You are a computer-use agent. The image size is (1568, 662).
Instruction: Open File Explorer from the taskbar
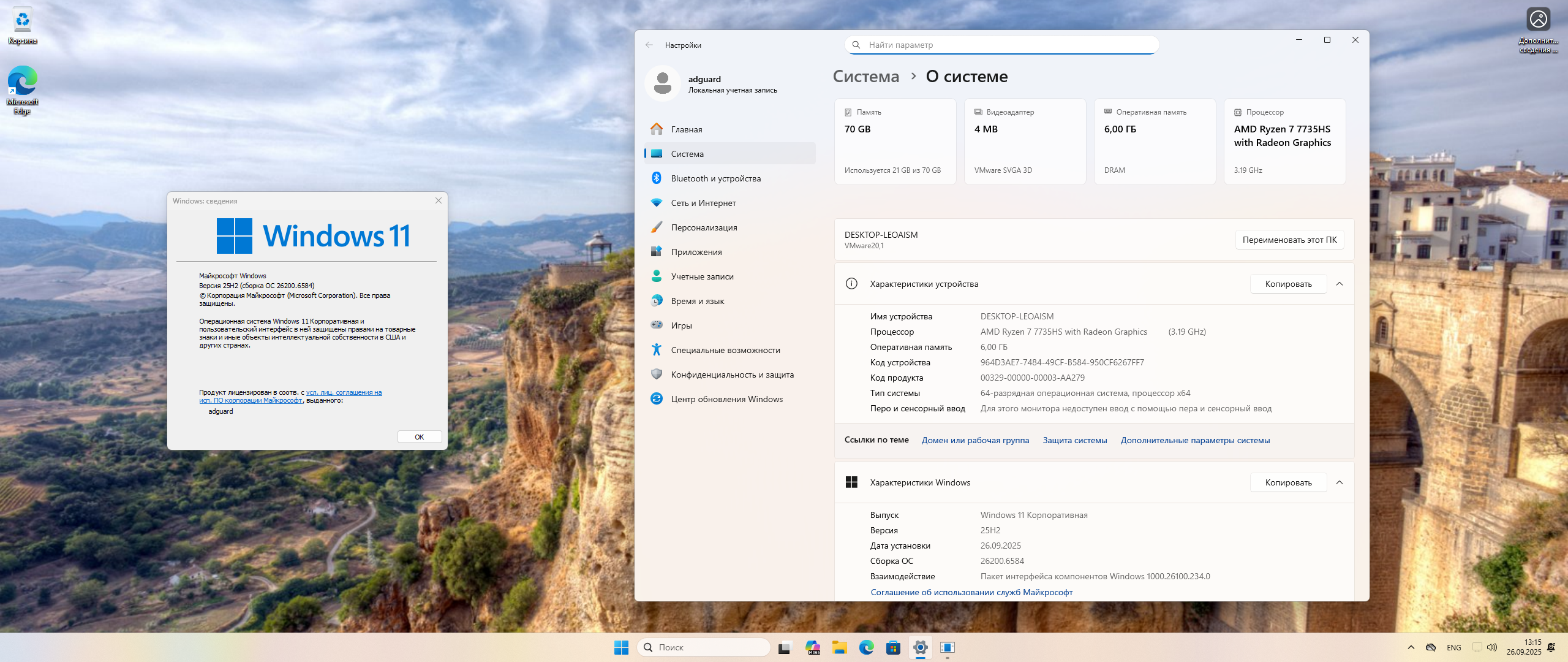pos(839,647)
